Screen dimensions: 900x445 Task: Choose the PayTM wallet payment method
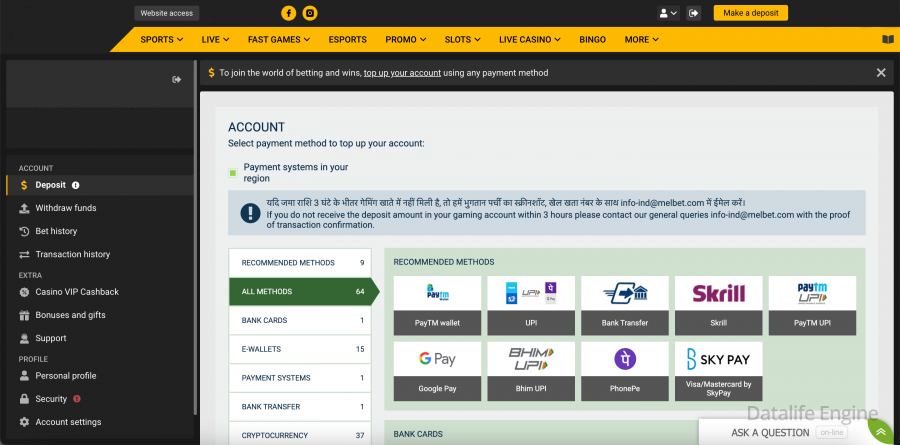click(437, 305)
